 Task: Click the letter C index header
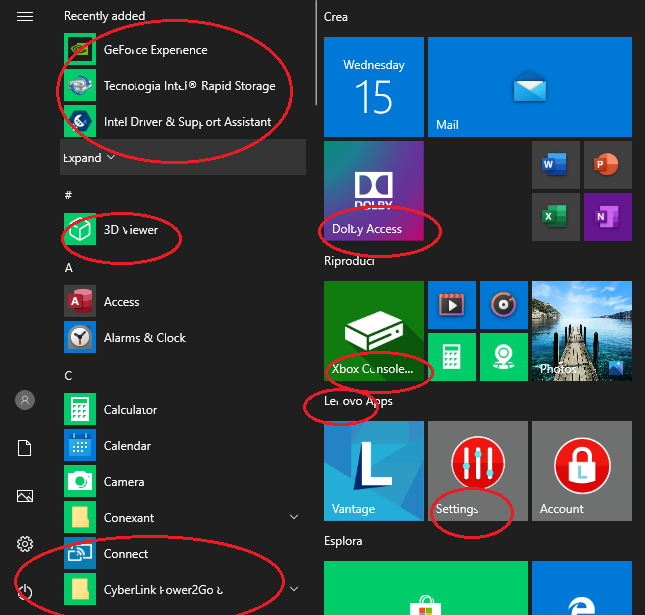coord(68,376)
